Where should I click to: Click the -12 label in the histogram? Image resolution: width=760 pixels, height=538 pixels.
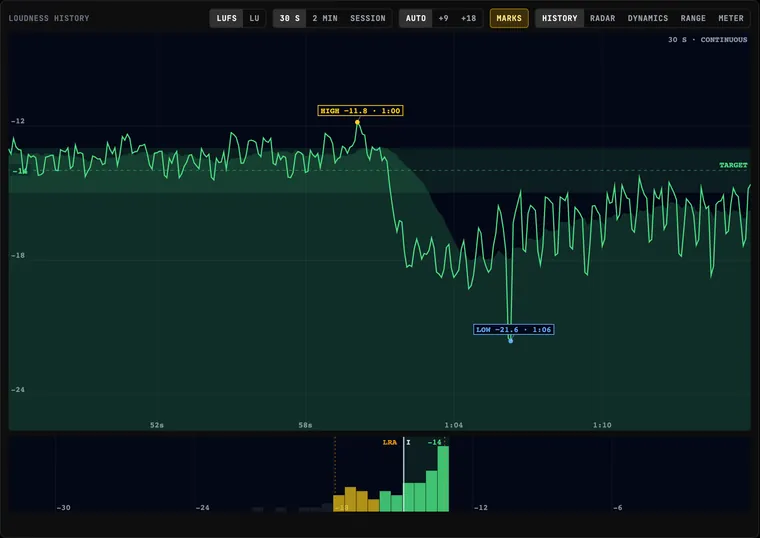[x=480, y=508]
